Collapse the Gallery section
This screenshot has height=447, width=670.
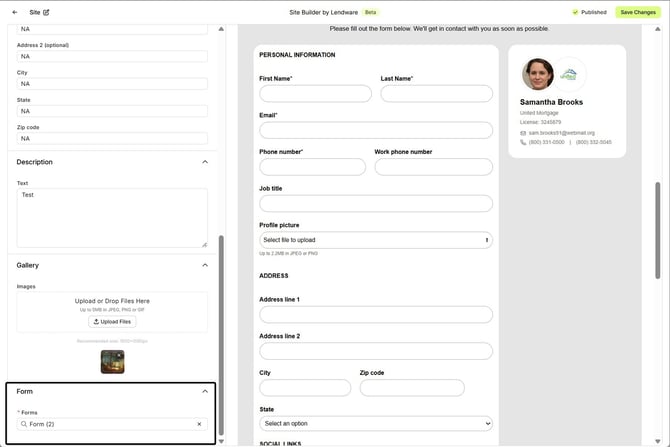tap(205, 265)
